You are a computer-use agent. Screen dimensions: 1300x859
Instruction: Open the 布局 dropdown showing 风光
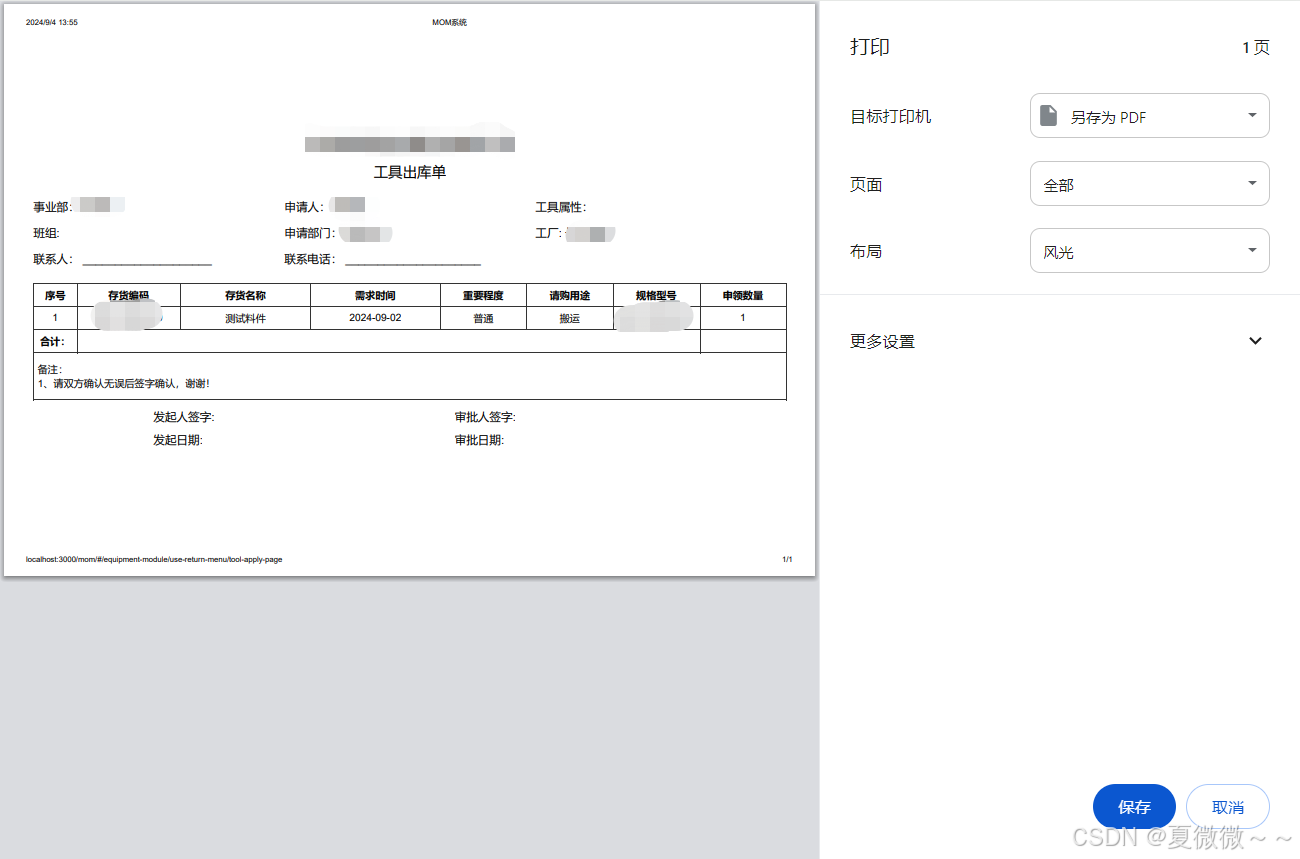[1149, 252]
